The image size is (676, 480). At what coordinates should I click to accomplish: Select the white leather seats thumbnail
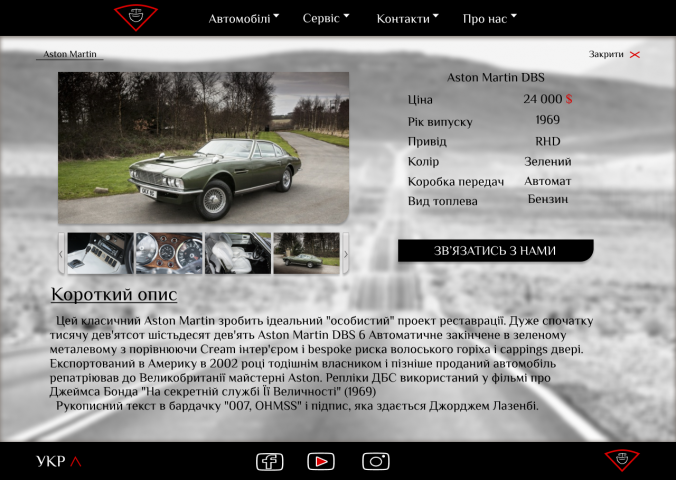[238, 254]
